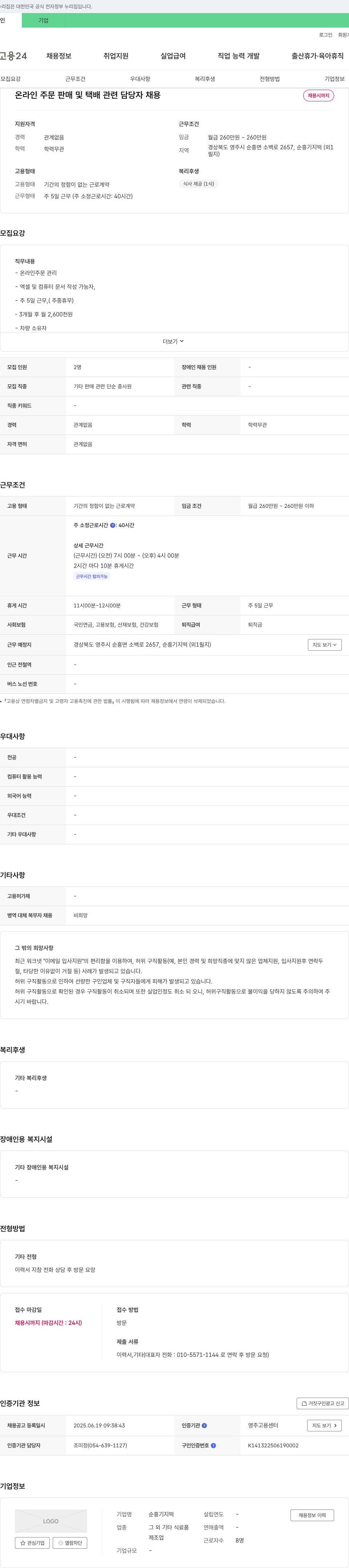Click the 회원가입 link

(344, 35)
